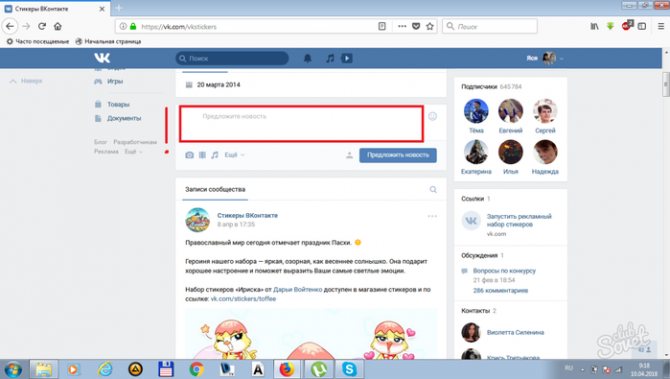Focus the Предложите новость text field

tap(301, 124)
